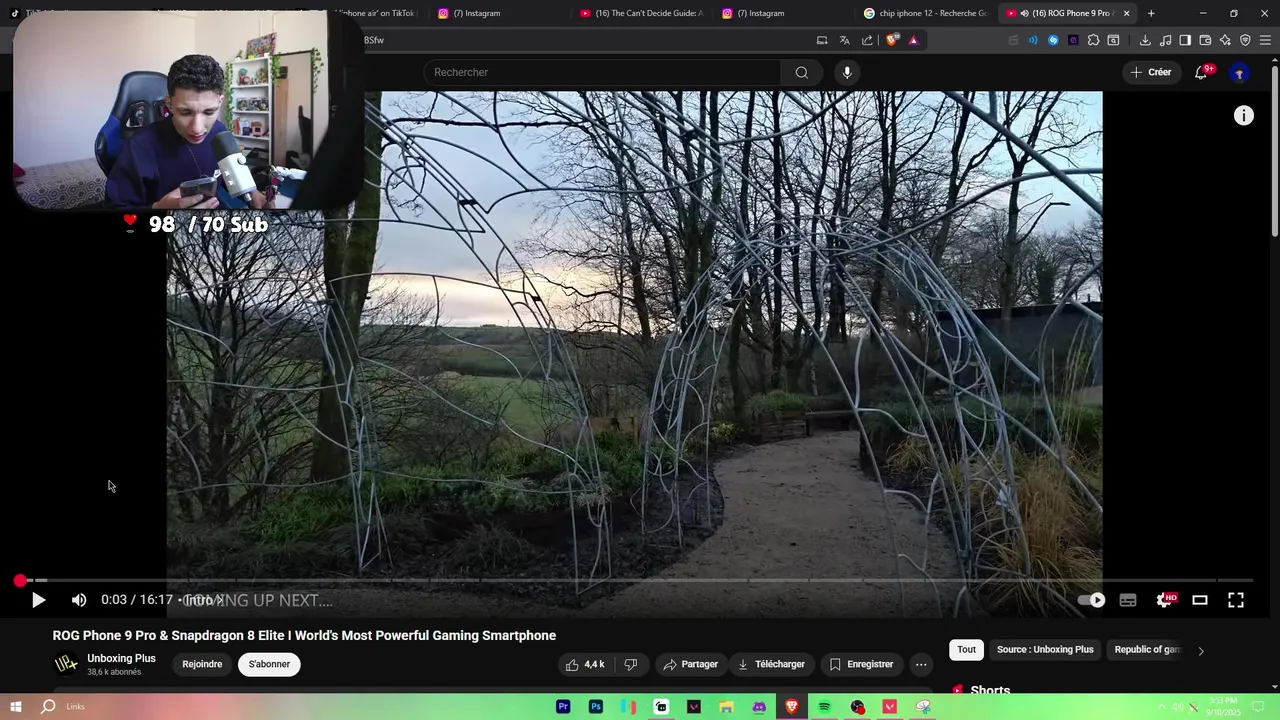Click the Rechercher search field
Screen dimensions: 1280x720
coord(602,72)
